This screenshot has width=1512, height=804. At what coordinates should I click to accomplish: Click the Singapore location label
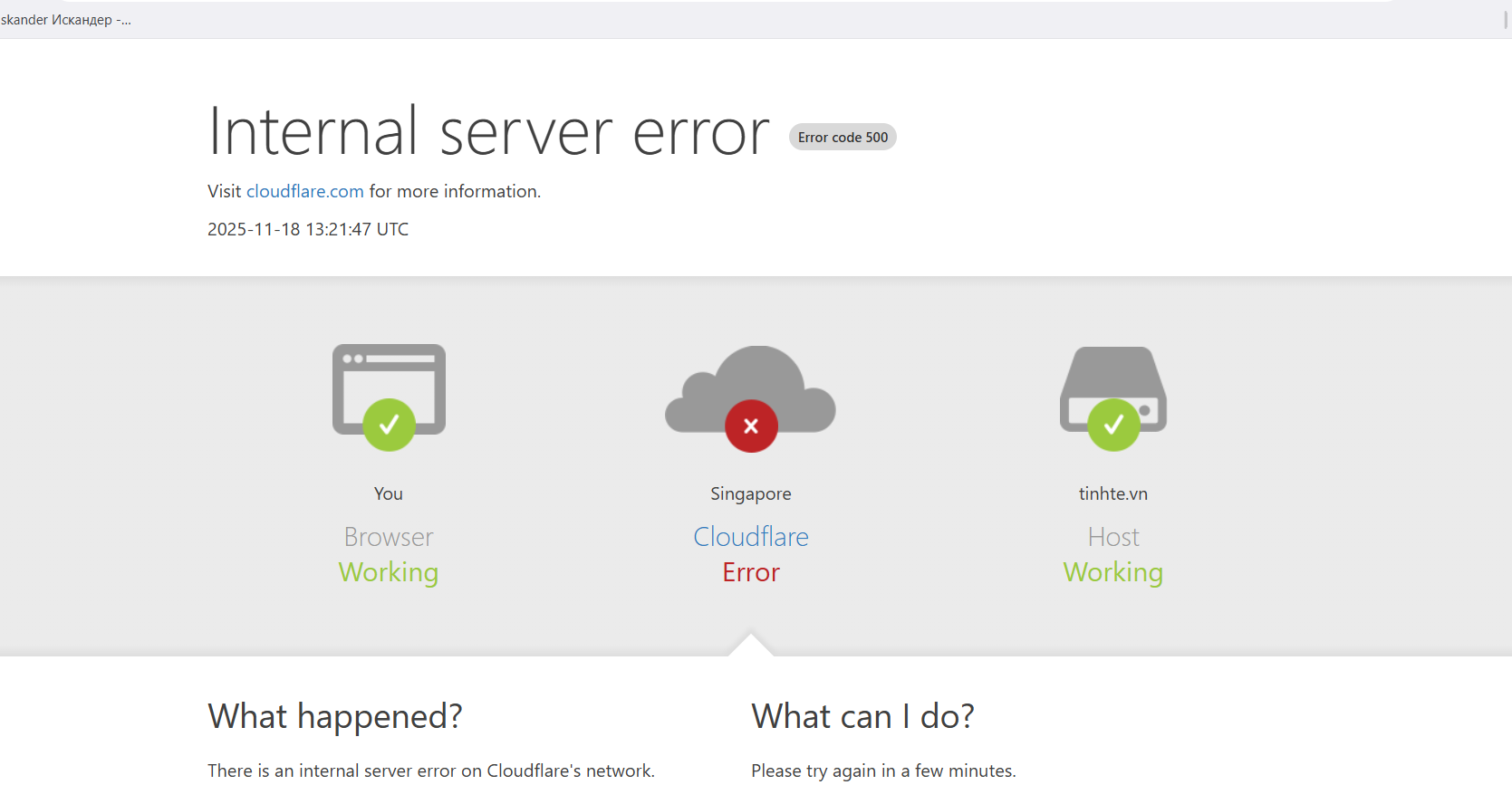[x=750, y=493]
